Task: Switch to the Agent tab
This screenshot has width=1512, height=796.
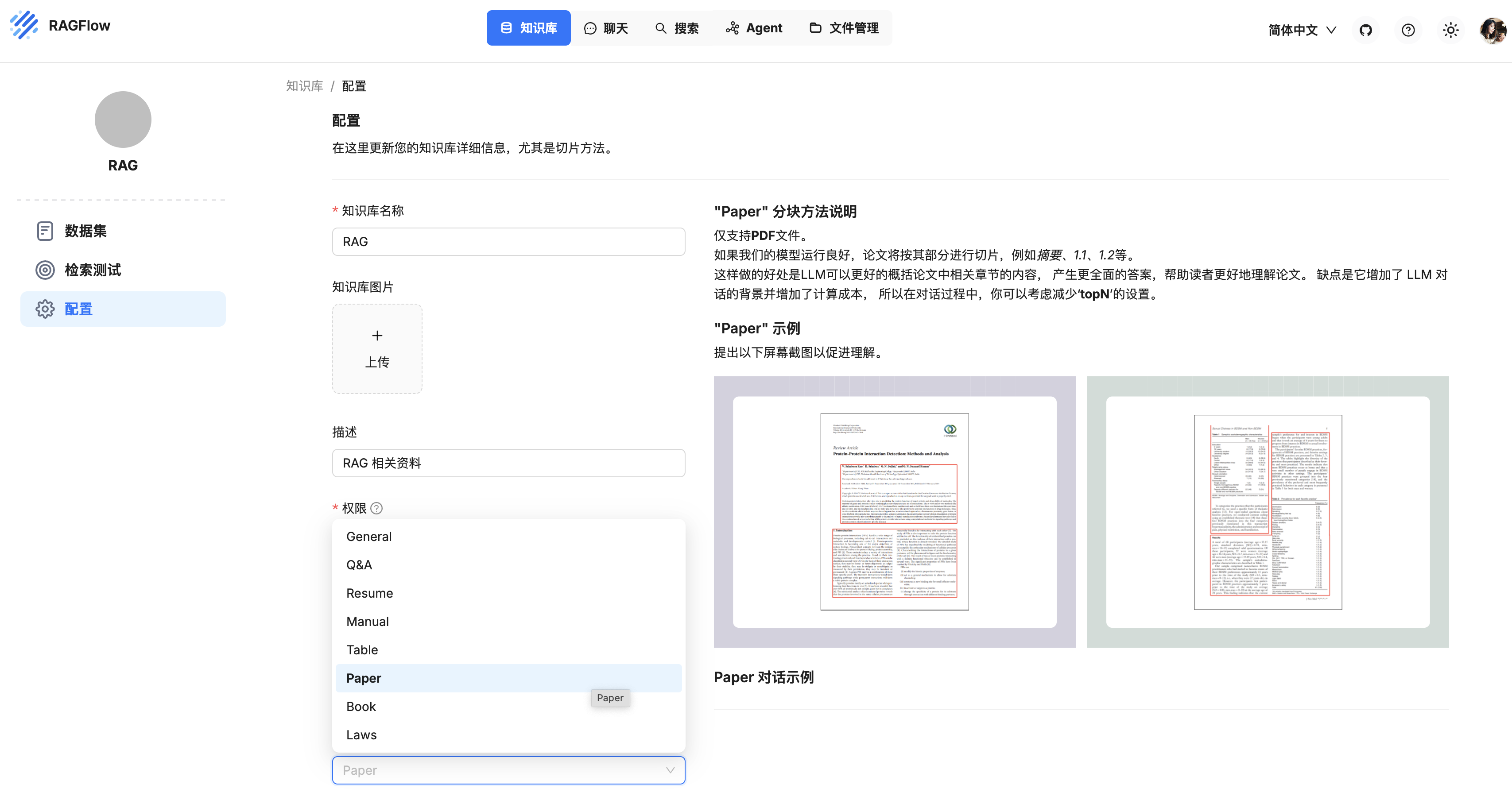Action: pyautogui.click(x=754, y=28)
